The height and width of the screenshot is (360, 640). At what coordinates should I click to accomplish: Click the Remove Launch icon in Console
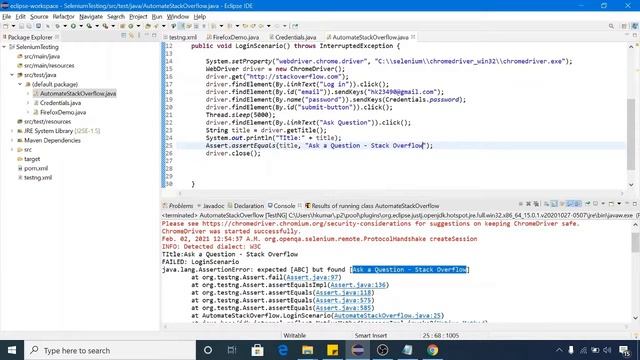pos(528,204)
